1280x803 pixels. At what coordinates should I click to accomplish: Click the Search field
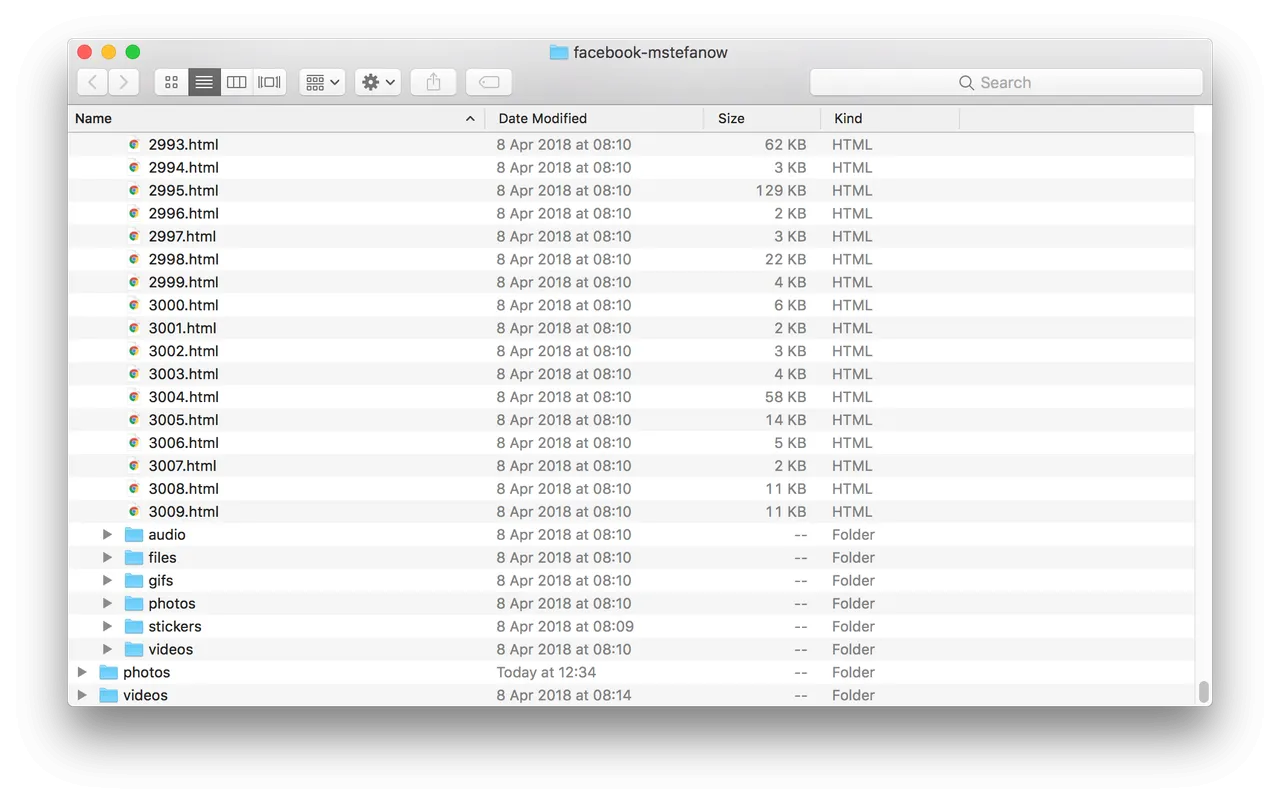tap(1006, 82)
